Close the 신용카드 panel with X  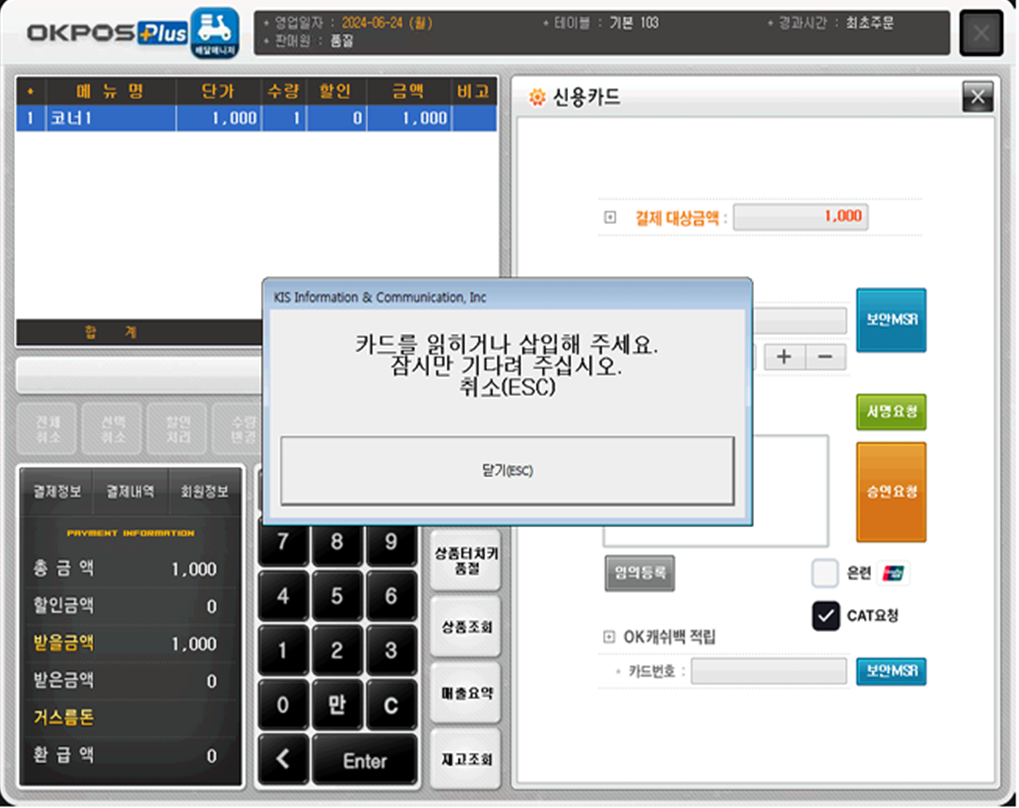[976, 97]
